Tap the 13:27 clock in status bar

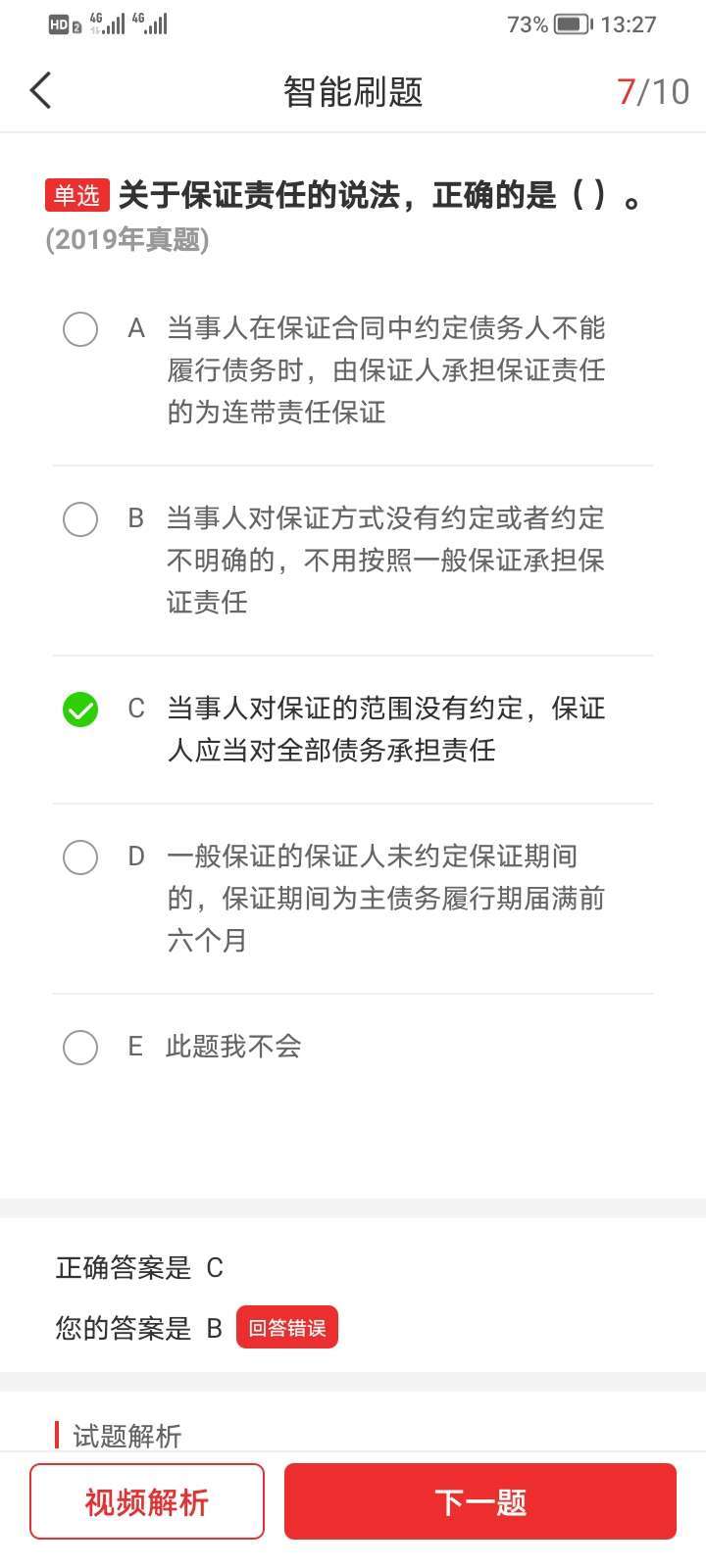[629, 24]
